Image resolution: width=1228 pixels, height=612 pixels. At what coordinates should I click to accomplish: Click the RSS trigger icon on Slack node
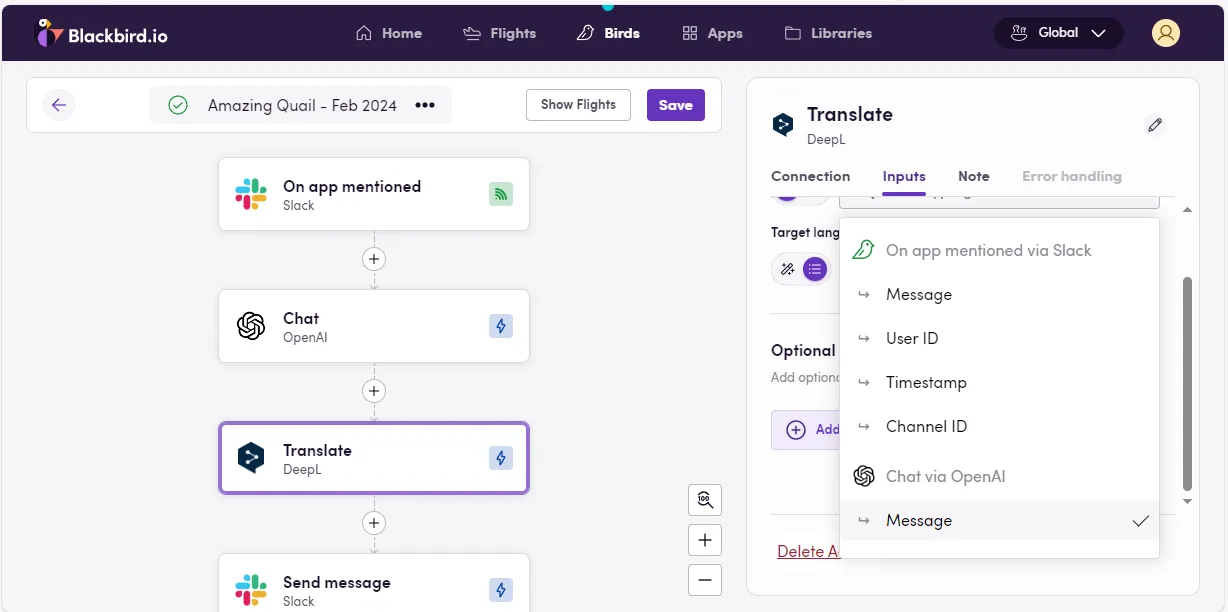tap(500, 194)
